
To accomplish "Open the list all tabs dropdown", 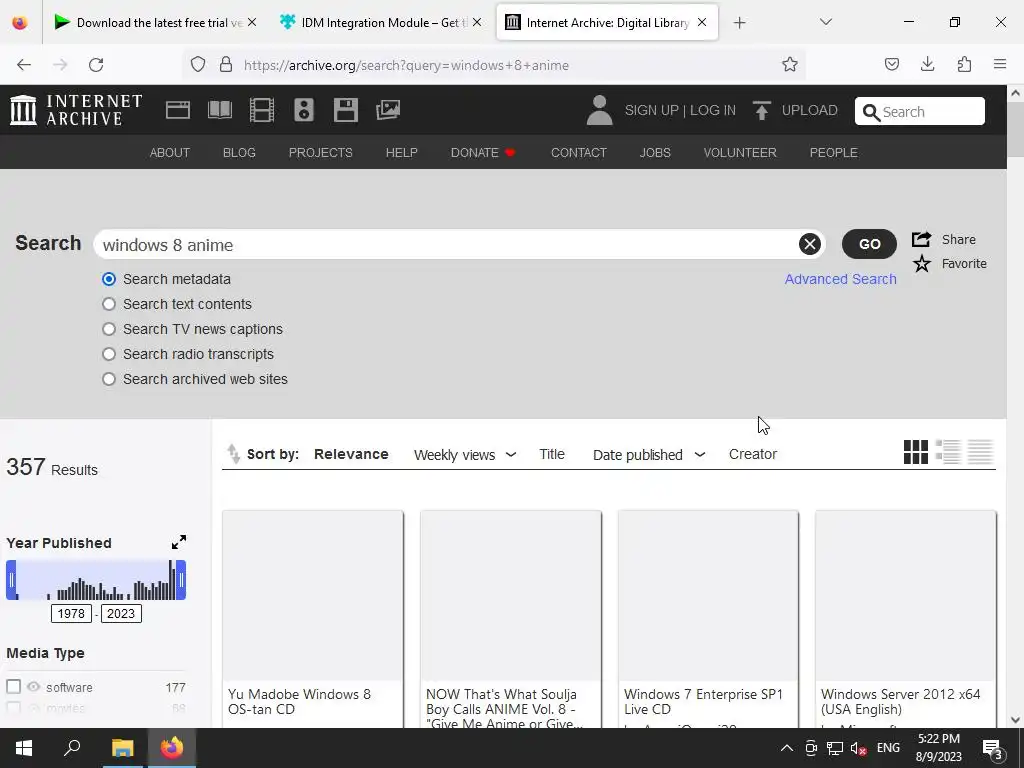I will (x=825, y=22).
